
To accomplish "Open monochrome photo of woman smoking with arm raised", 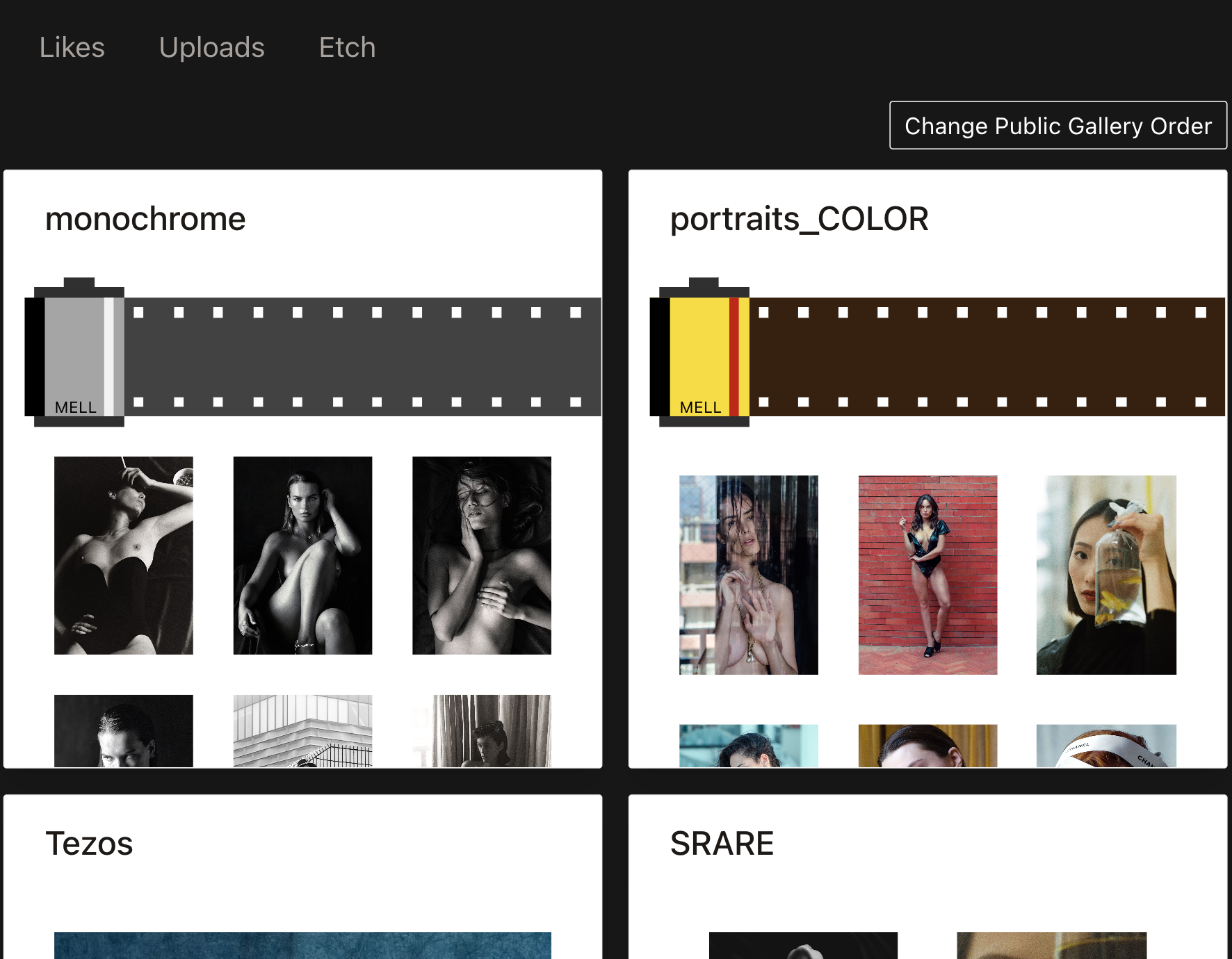I will (x=124, y=555).
